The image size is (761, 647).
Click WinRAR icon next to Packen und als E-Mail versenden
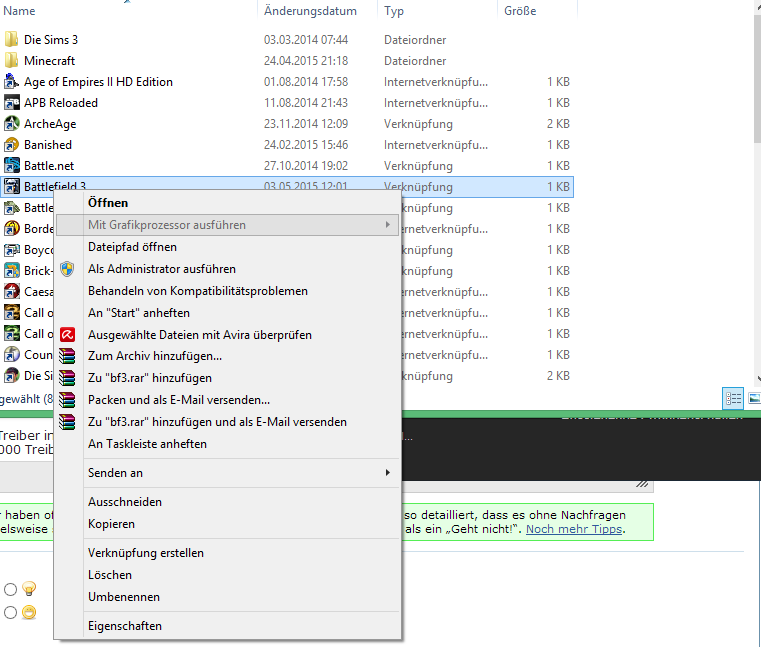[67, 400]
